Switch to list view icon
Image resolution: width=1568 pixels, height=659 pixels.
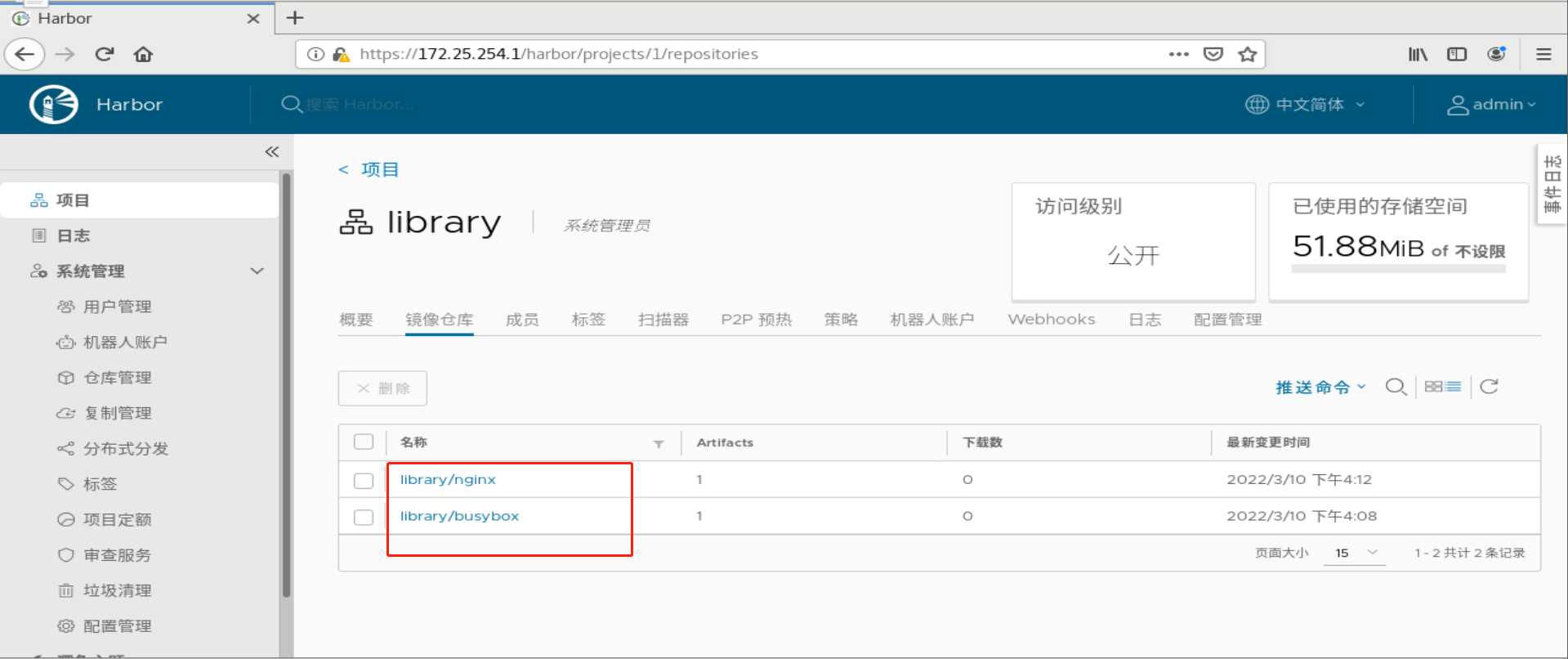click(1453, 387)
